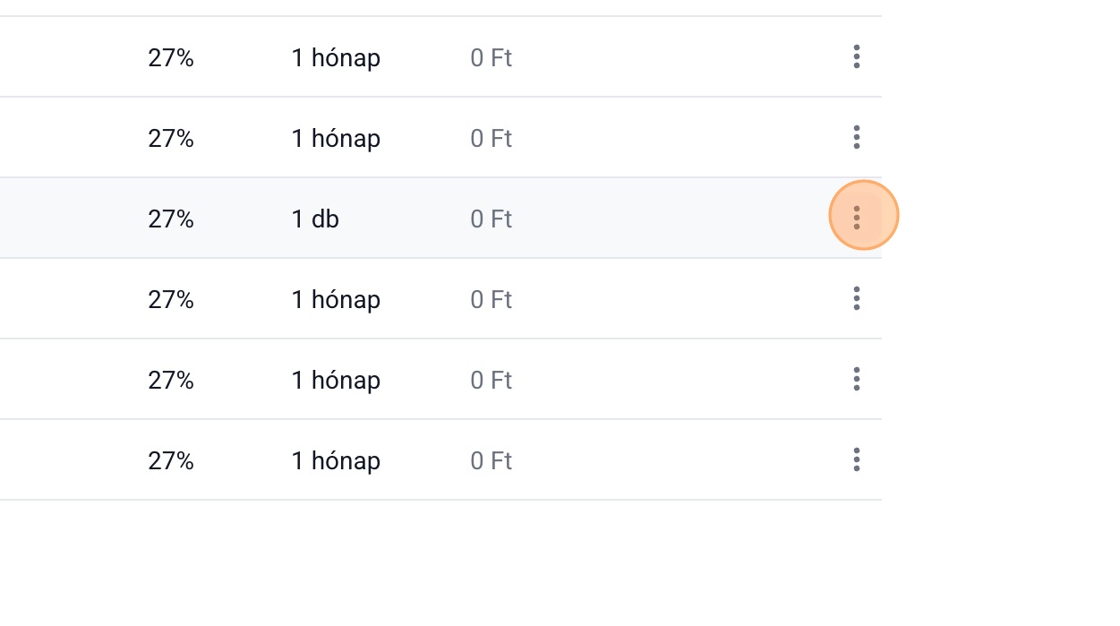Click the 27% value in the fourth row
This screenshot has height=626, width=1120.
(171, 299)
